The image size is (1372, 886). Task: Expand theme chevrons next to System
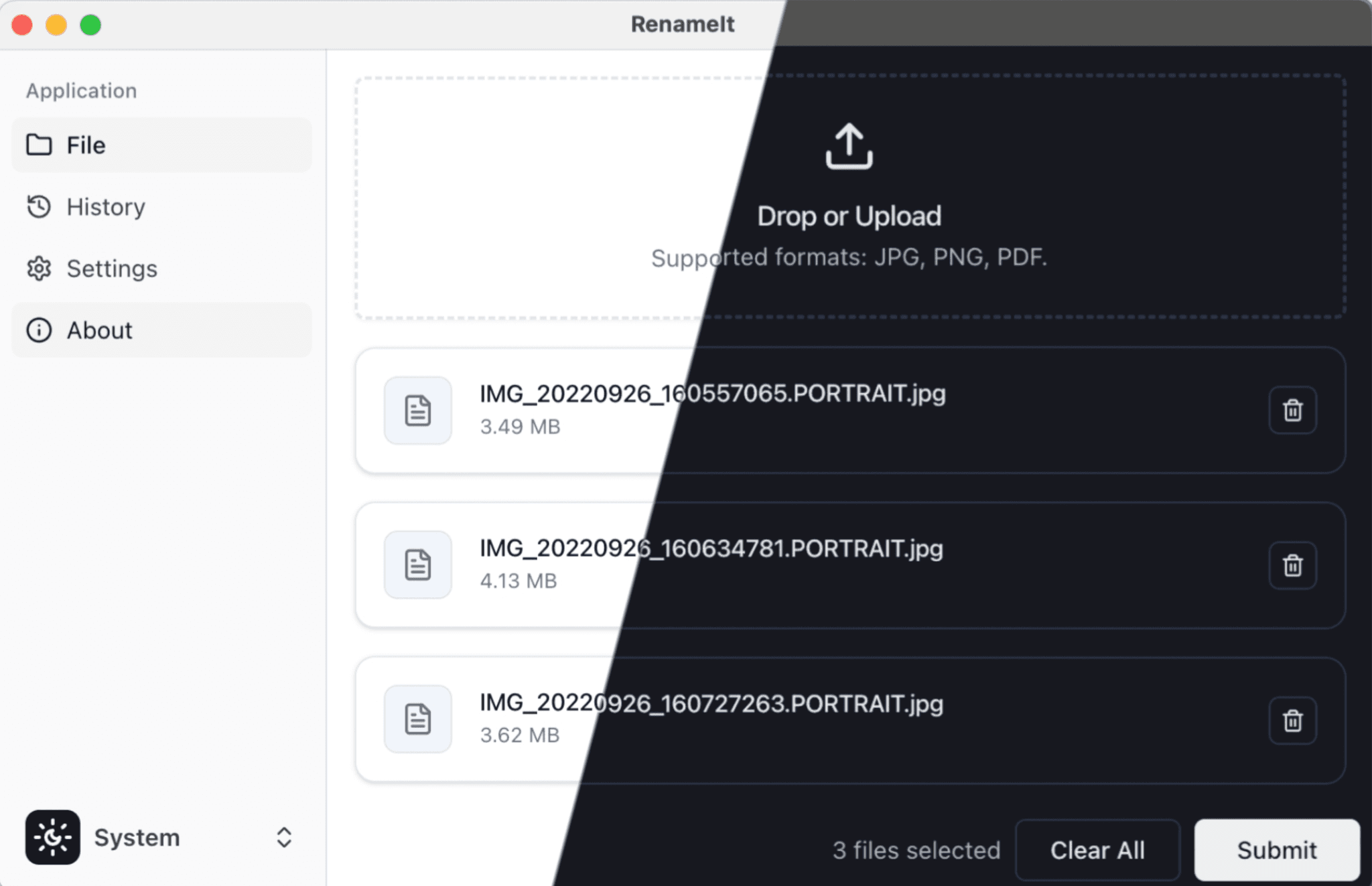[x=284, y=837]
